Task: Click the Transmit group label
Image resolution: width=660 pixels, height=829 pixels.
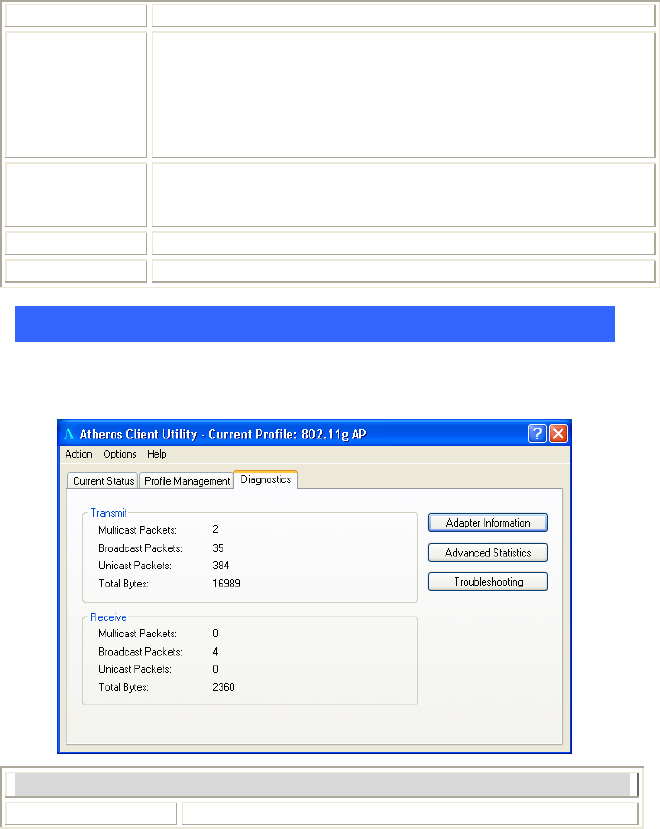Action: click(x=108, y=513)
